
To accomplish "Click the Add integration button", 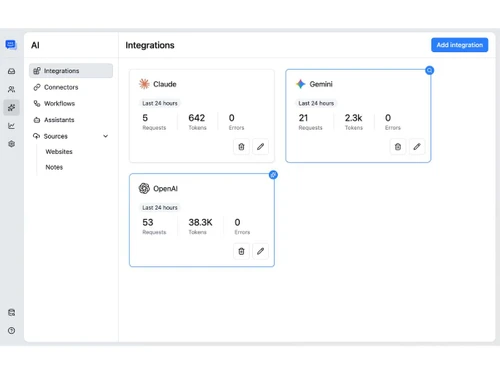I will click(460, 45).
